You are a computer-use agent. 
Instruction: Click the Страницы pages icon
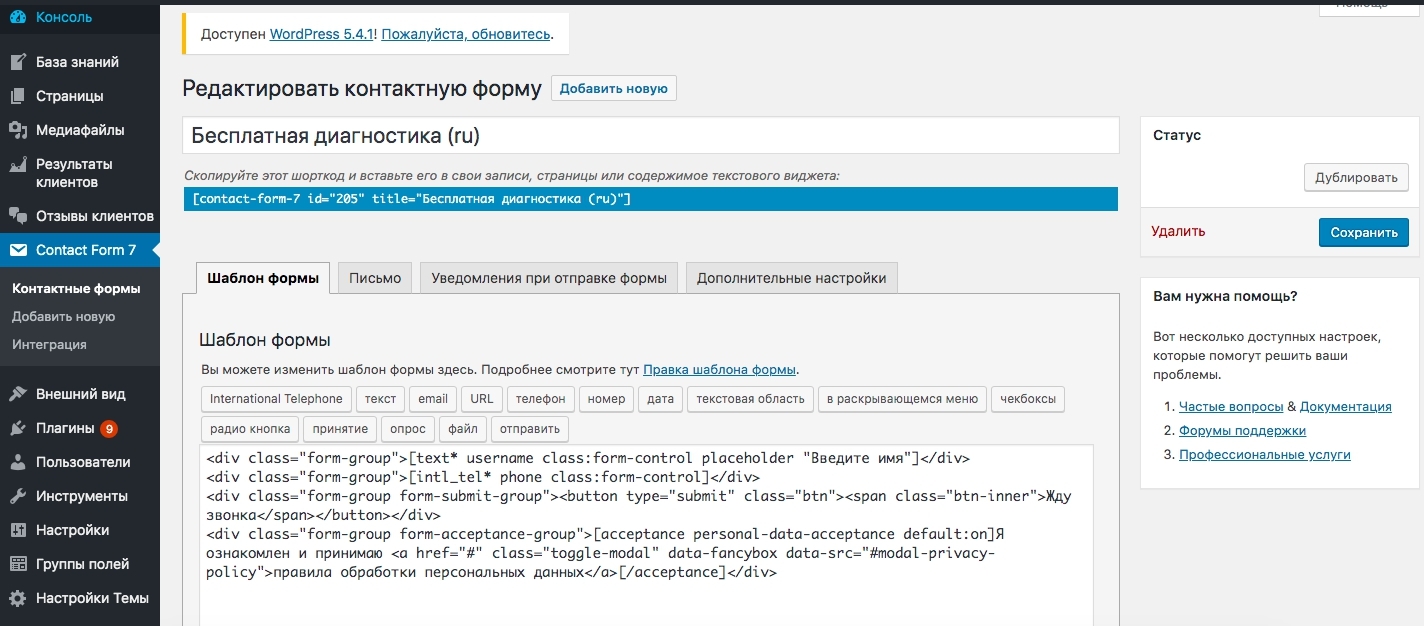pos(18,96)
